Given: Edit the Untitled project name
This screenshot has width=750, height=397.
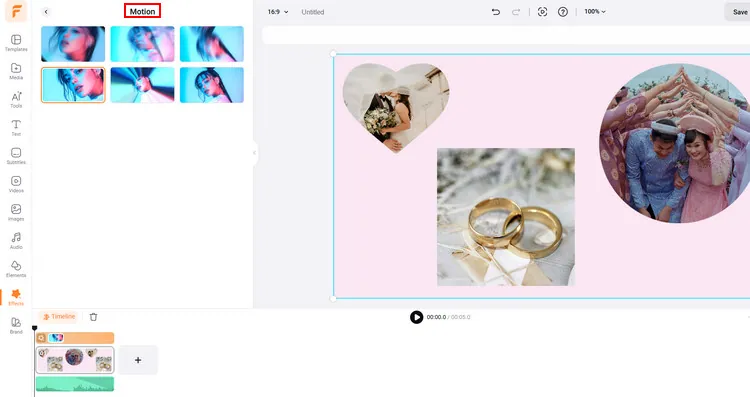Looking at the screenshot, I should [313, 12].
